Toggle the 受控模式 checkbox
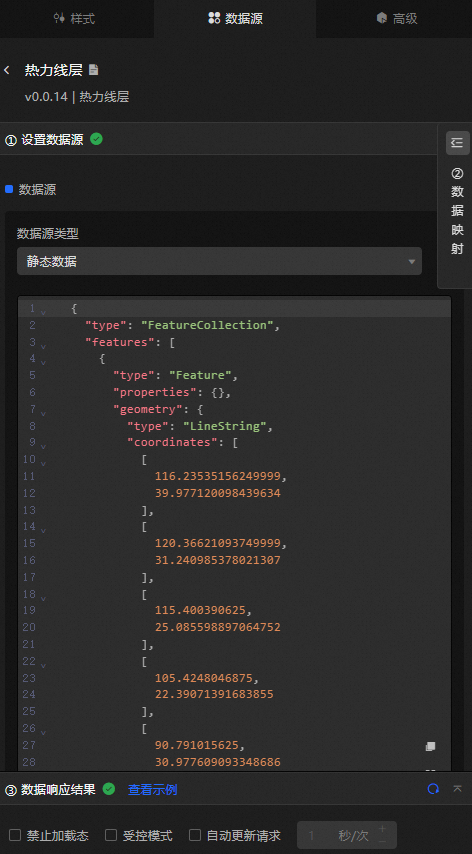472x854 pixels. (111, 835)
